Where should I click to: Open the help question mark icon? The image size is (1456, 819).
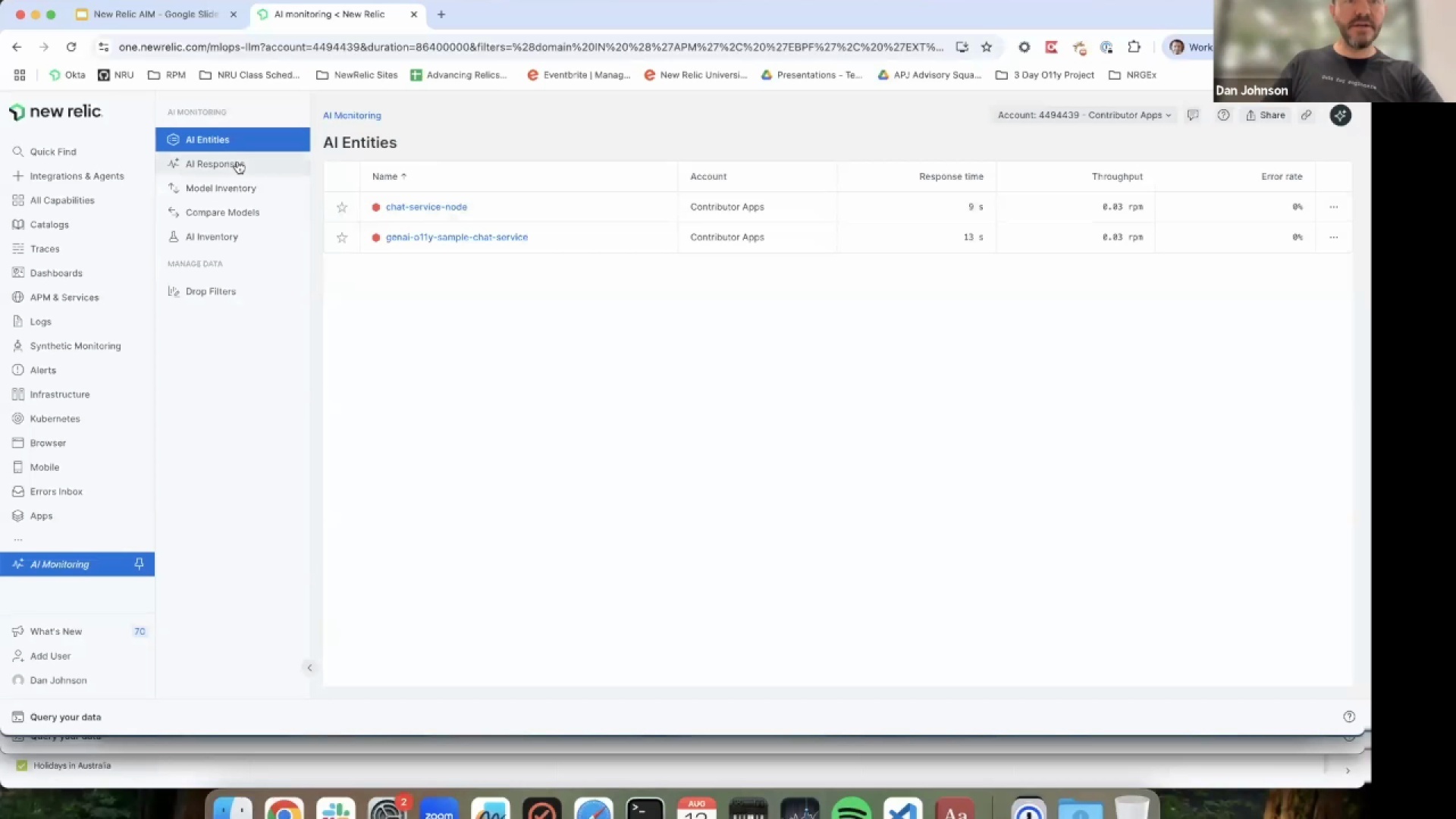point(1223,115)
